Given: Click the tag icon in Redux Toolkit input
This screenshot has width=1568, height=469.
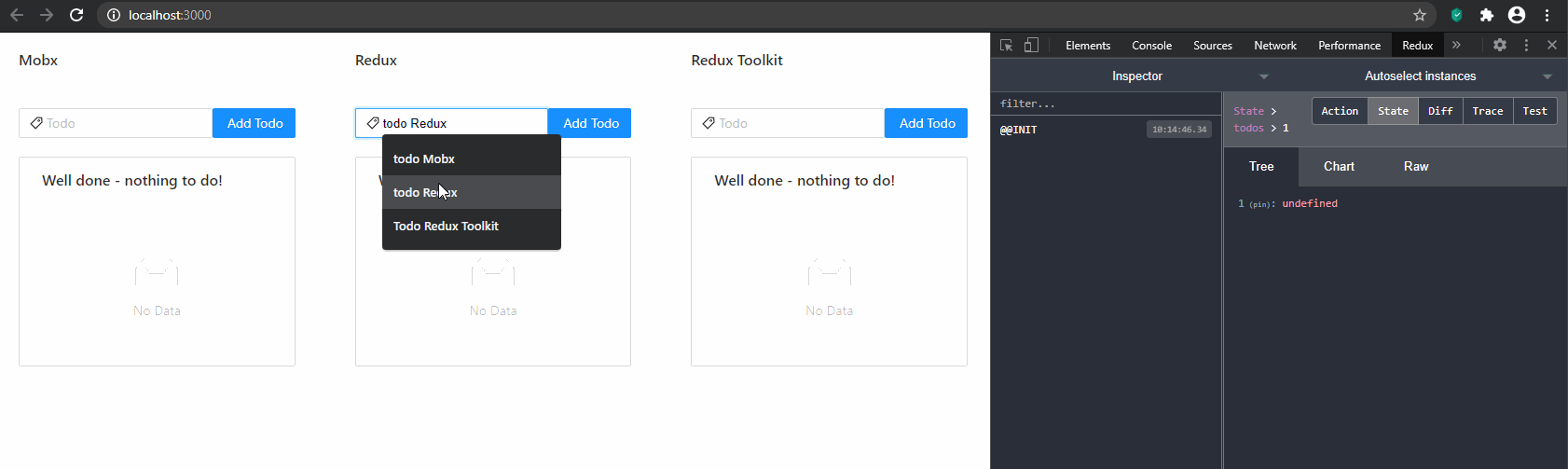Looking at the screenshot, I should [x=708, y=123].
